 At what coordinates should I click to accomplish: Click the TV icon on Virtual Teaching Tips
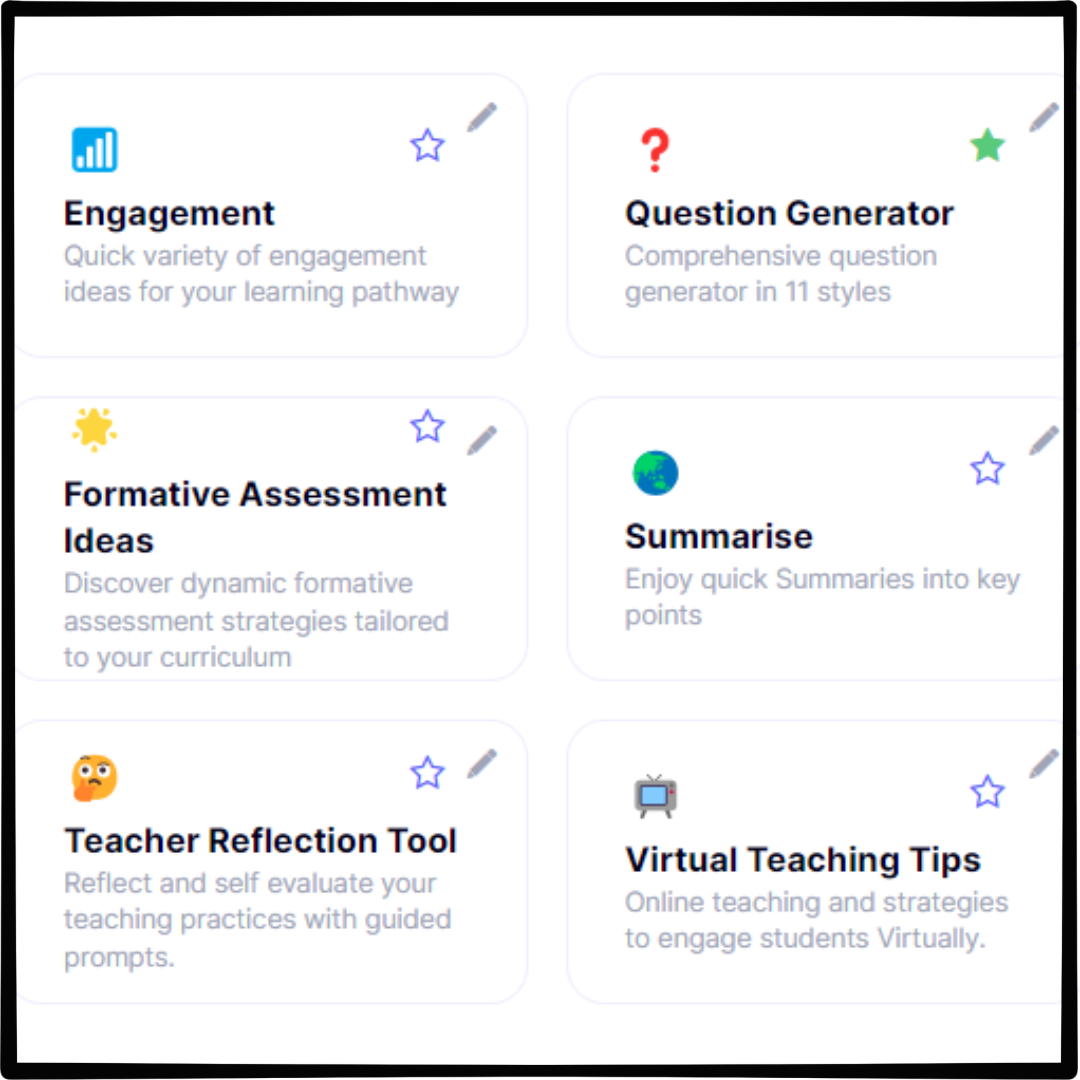pyautogui.click(x=655, y=795)
